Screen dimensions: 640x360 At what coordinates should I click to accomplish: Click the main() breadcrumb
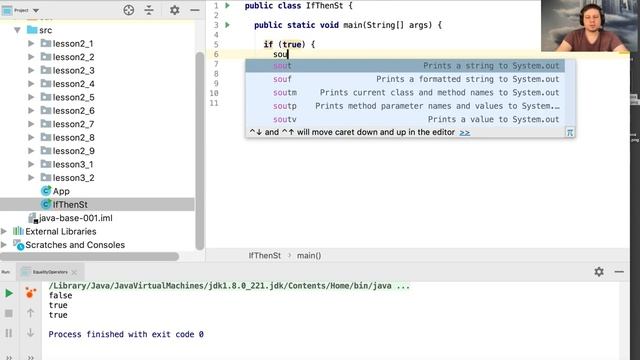[x=309, y=256]
